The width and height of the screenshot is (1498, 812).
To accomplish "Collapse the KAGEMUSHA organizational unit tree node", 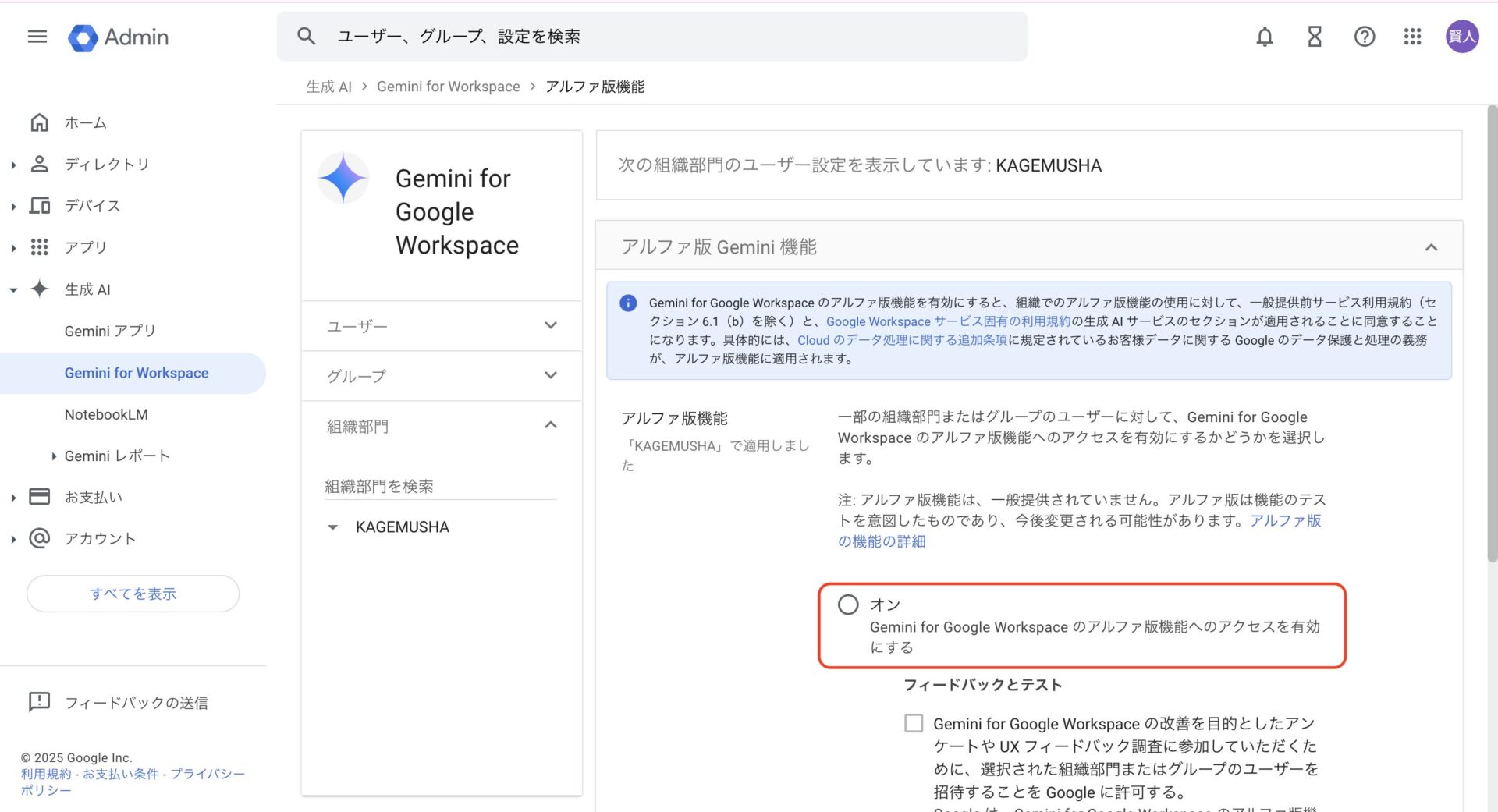I will tap(333, 527).
